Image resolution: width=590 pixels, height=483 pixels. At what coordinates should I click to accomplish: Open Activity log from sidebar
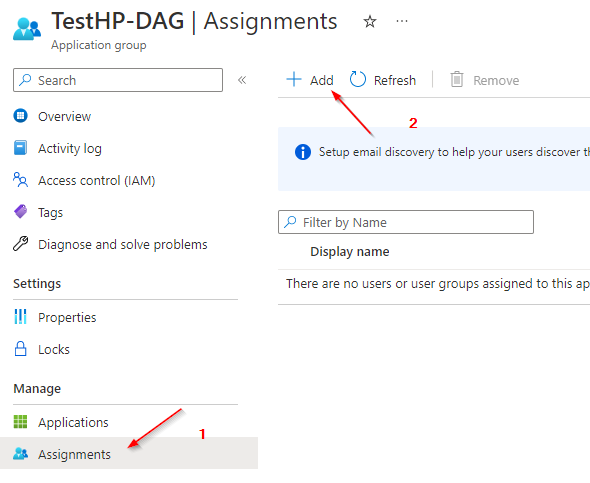(x=70, y=149)
